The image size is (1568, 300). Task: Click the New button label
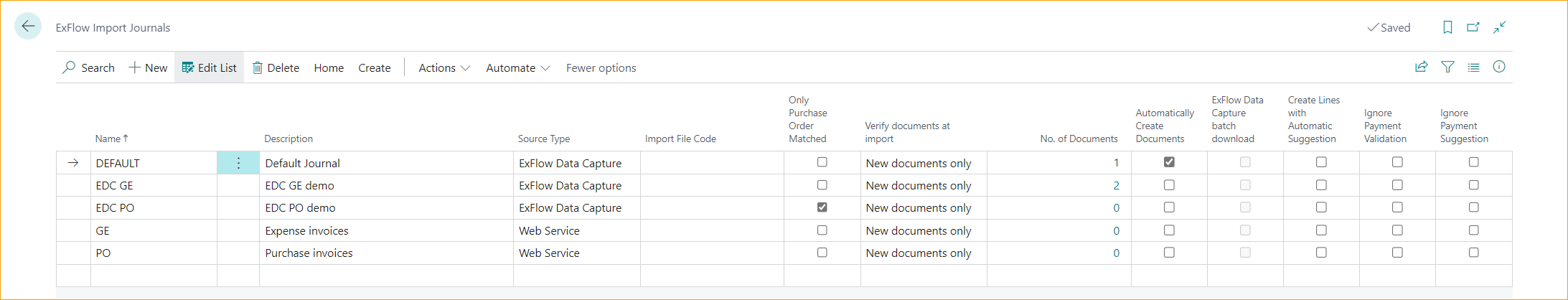coord(156,67)
